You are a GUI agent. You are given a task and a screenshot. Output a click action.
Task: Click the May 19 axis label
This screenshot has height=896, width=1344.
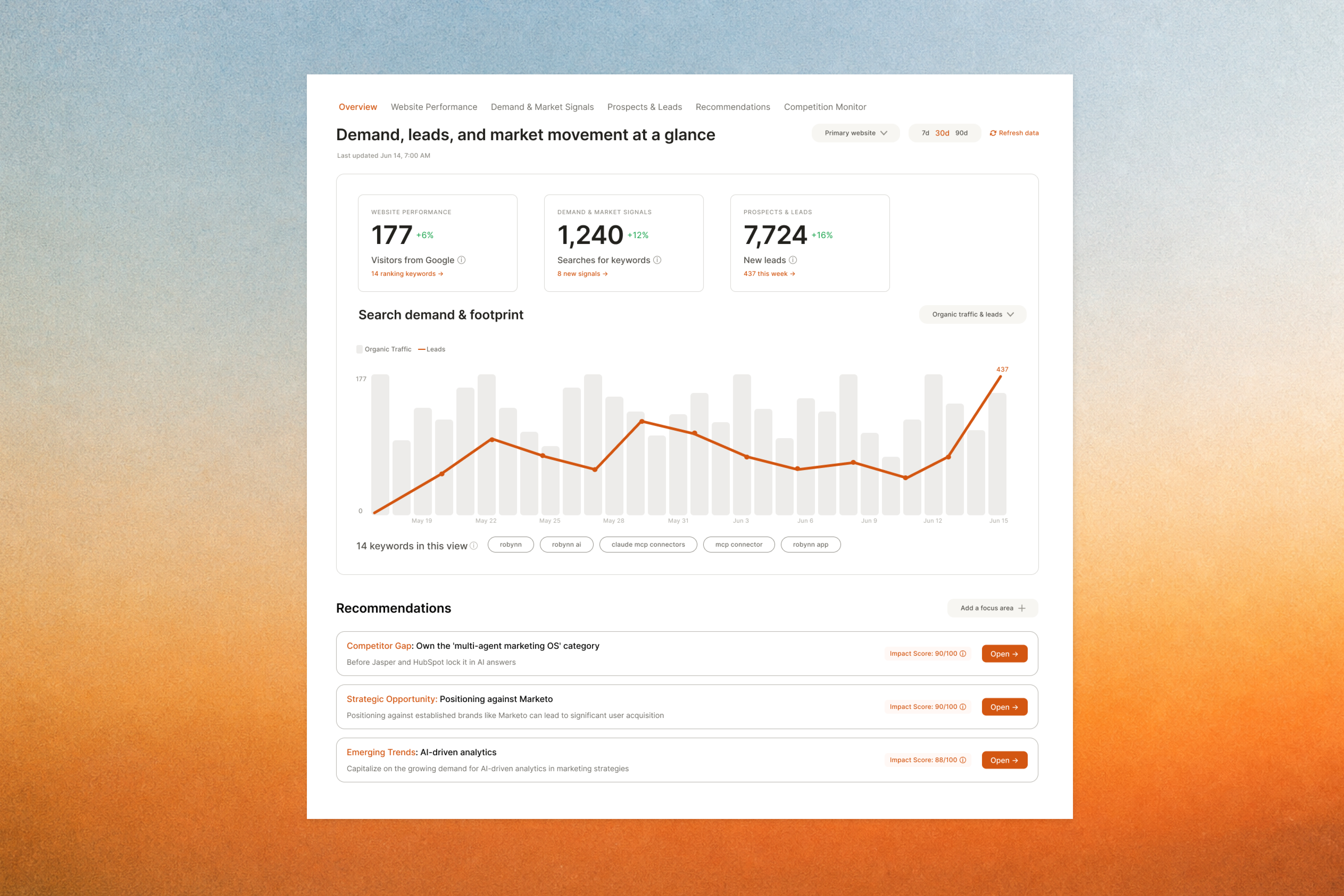click(x=422, y=521)
